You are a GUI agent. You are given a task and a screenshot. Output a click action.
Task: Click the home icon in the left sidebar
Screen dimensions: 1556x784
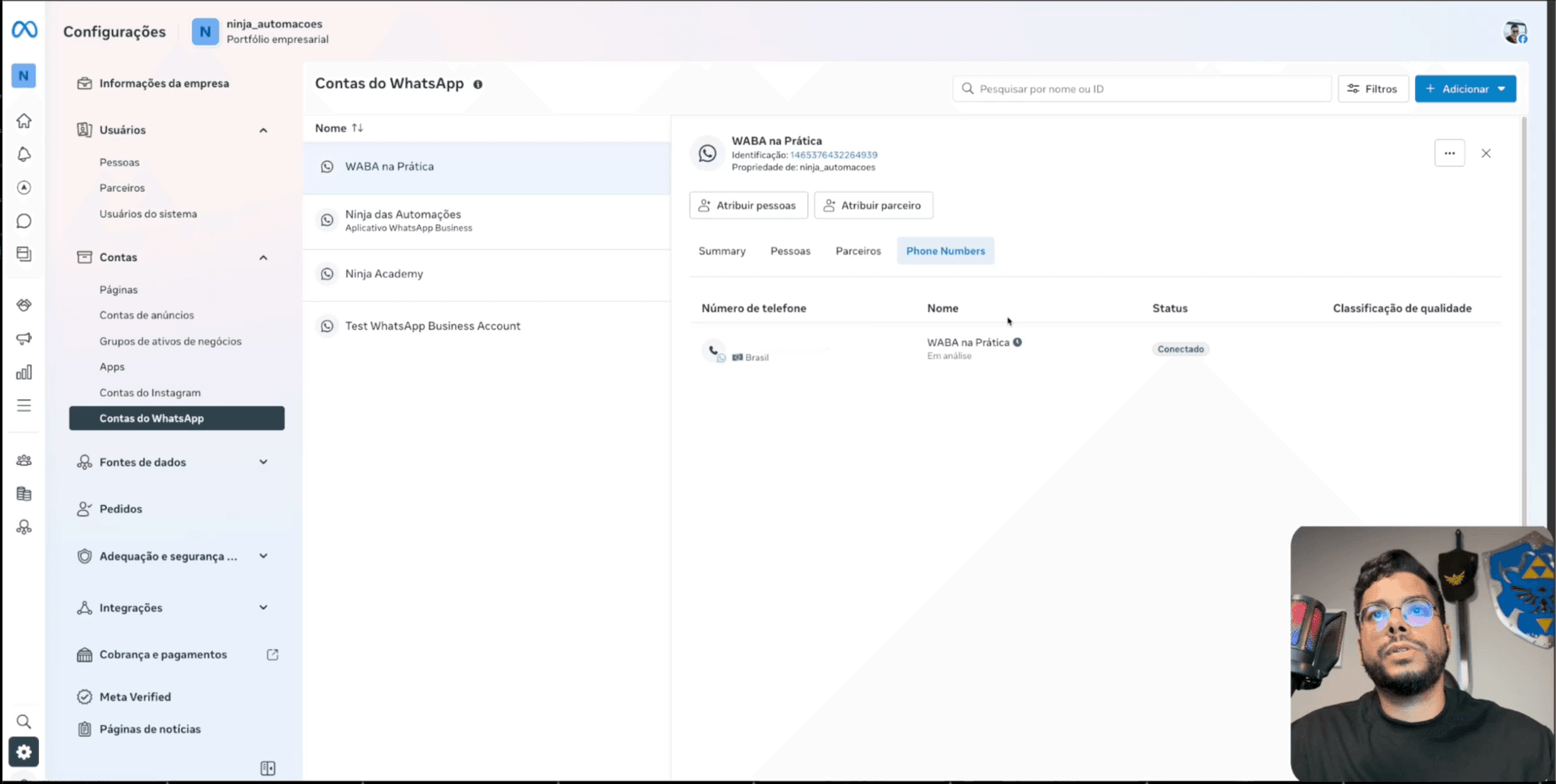[24, 120]
